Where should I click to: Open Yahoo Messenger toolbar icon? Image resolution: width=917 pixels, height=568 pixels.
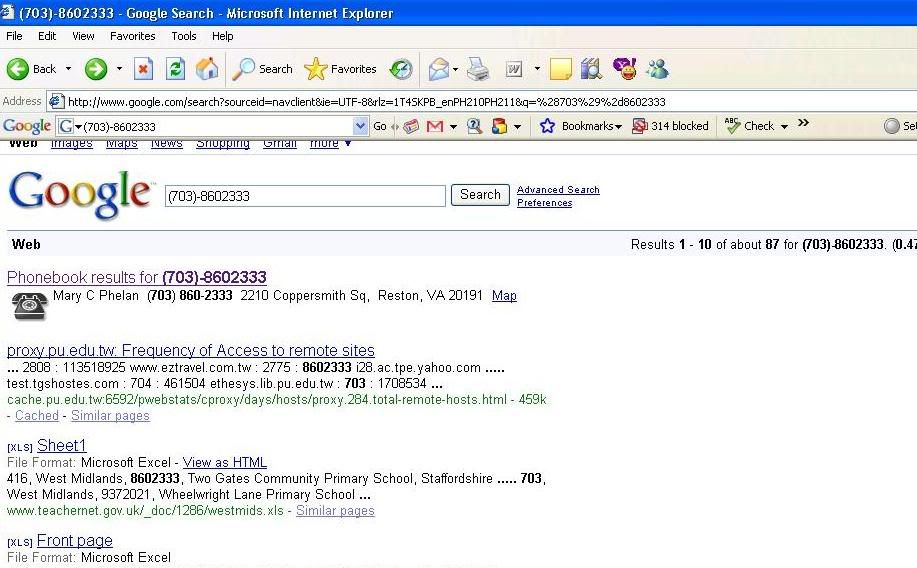click(x=624, y=69)
